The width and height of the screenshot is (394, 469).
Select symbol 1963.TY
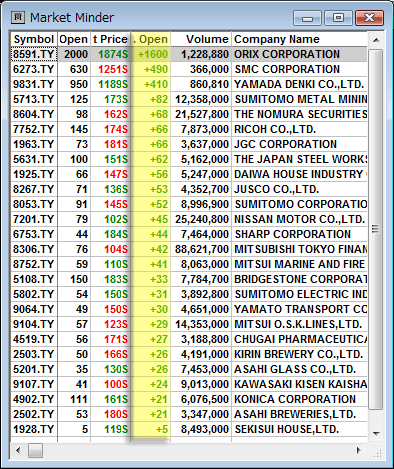tap(34, 144)
